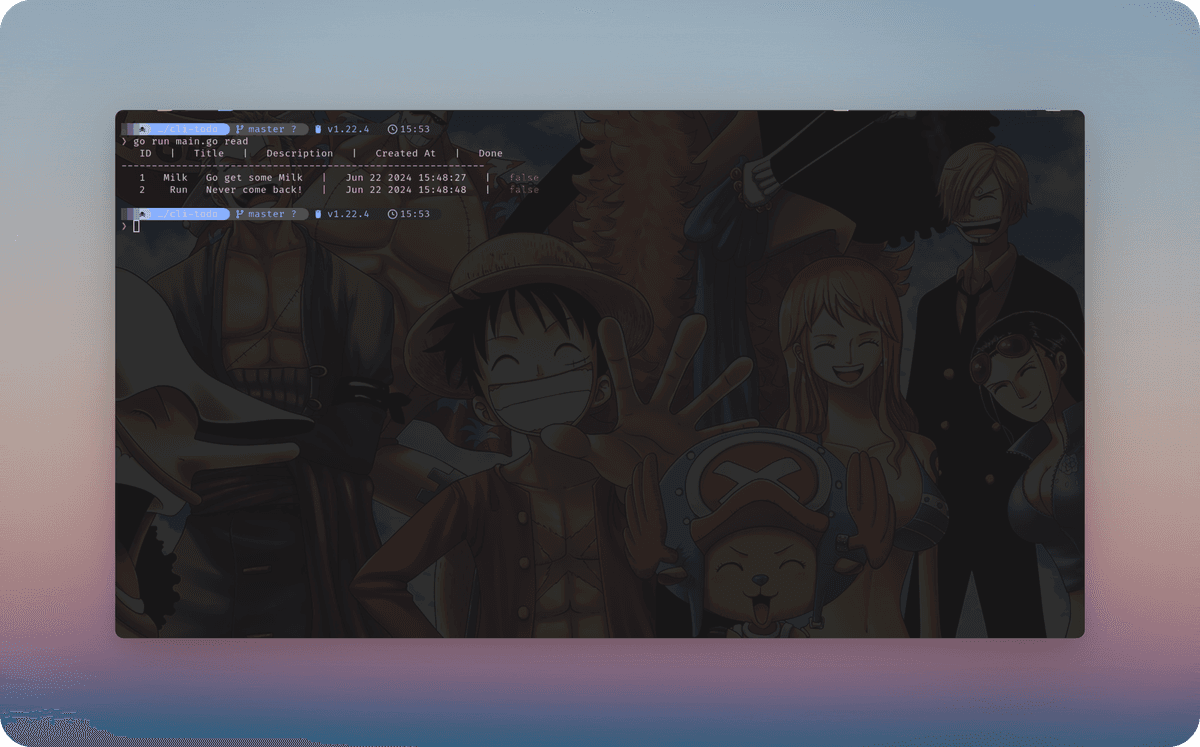The width and height of the screenshot is (1200, 747).
Task: Select the description 'Never come back!'
Action: [254, 190]
